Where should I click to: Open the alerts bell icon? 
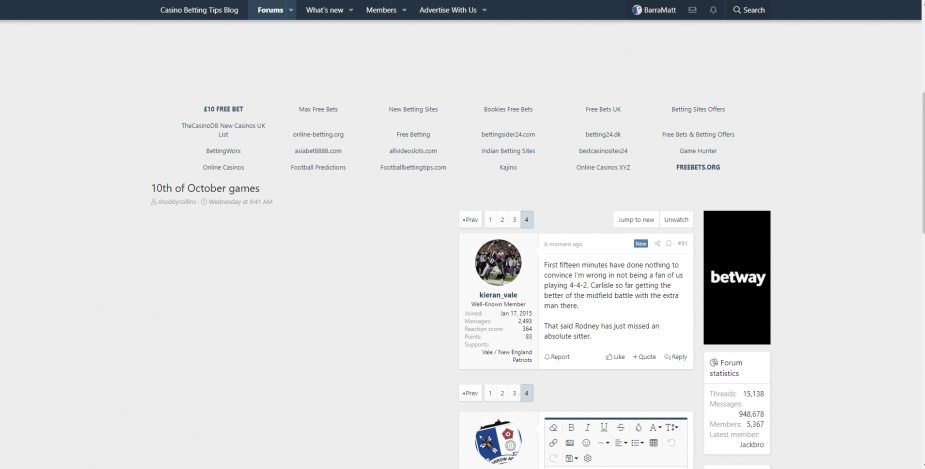(x=713, y=10)
